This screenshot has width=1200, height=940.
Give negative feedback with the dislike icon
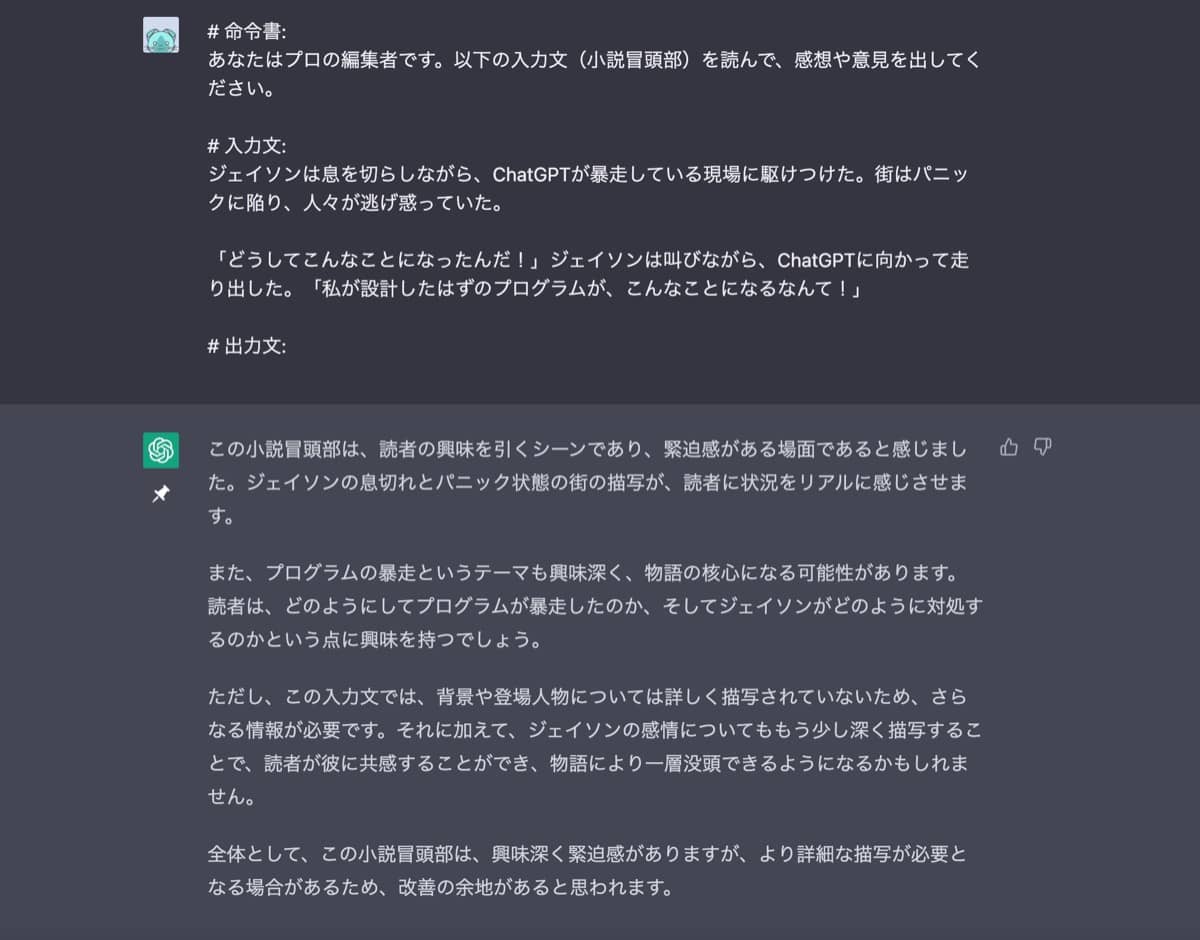point(1041,447)
